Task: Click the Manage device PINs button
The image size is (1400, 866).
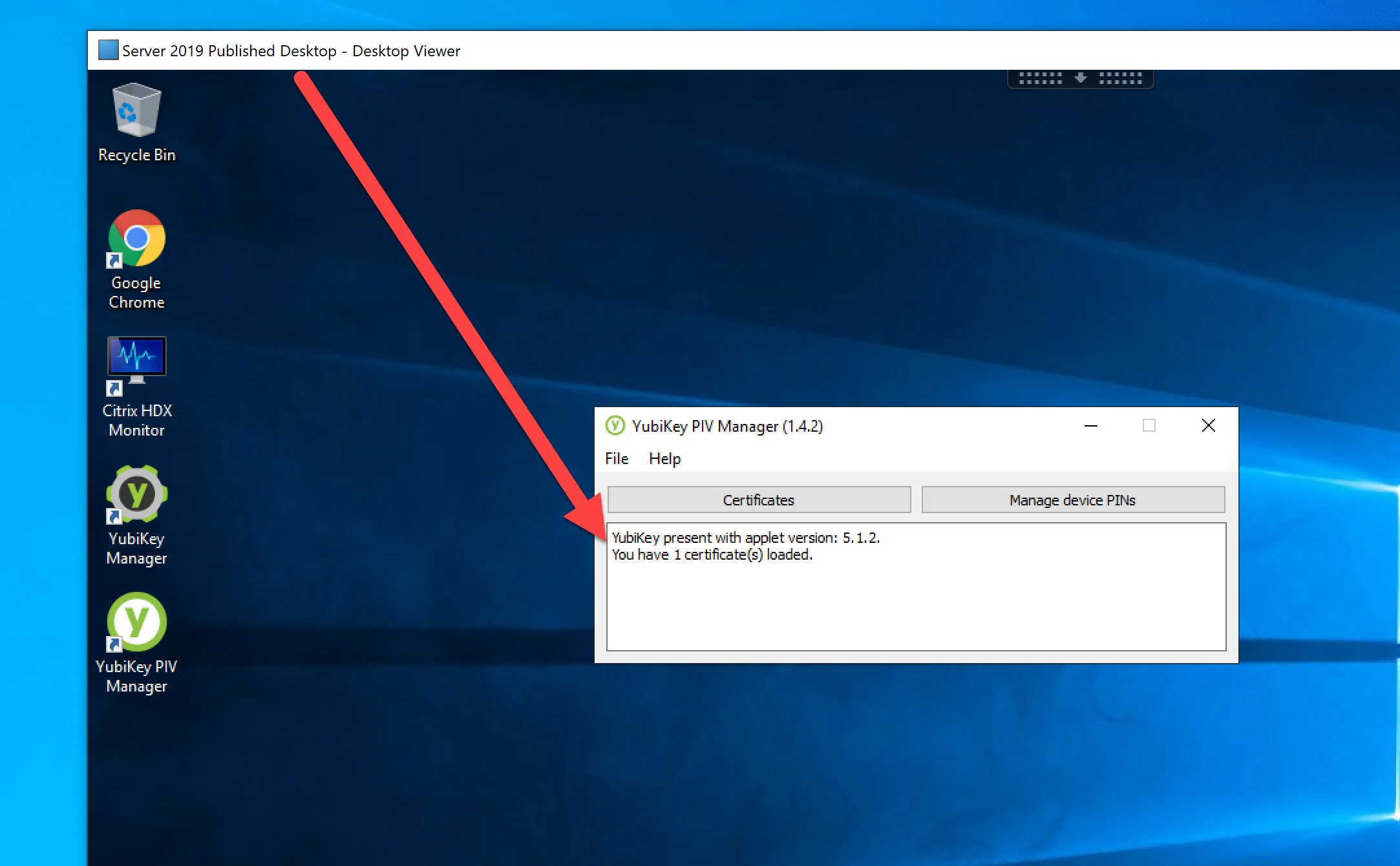Action: (1073, 500)
